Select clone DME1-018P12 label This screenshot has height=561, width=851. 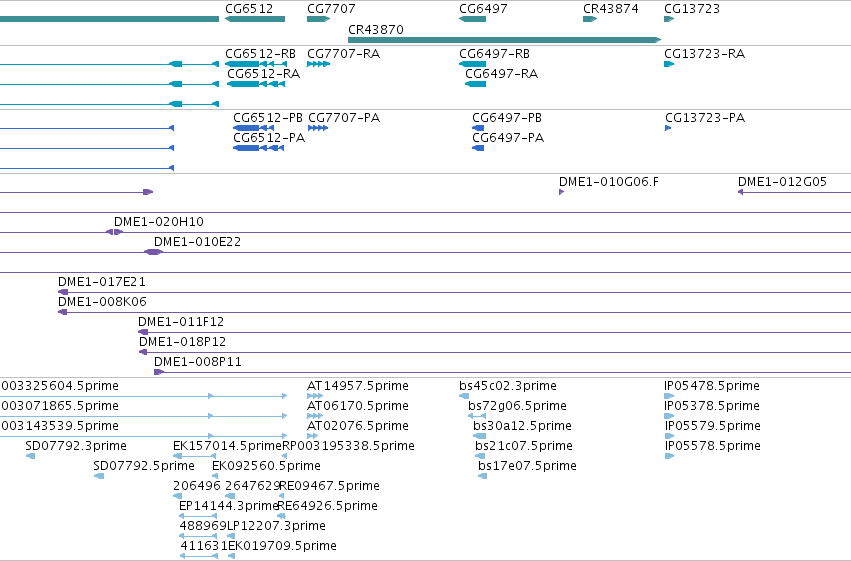coord(182,342)
